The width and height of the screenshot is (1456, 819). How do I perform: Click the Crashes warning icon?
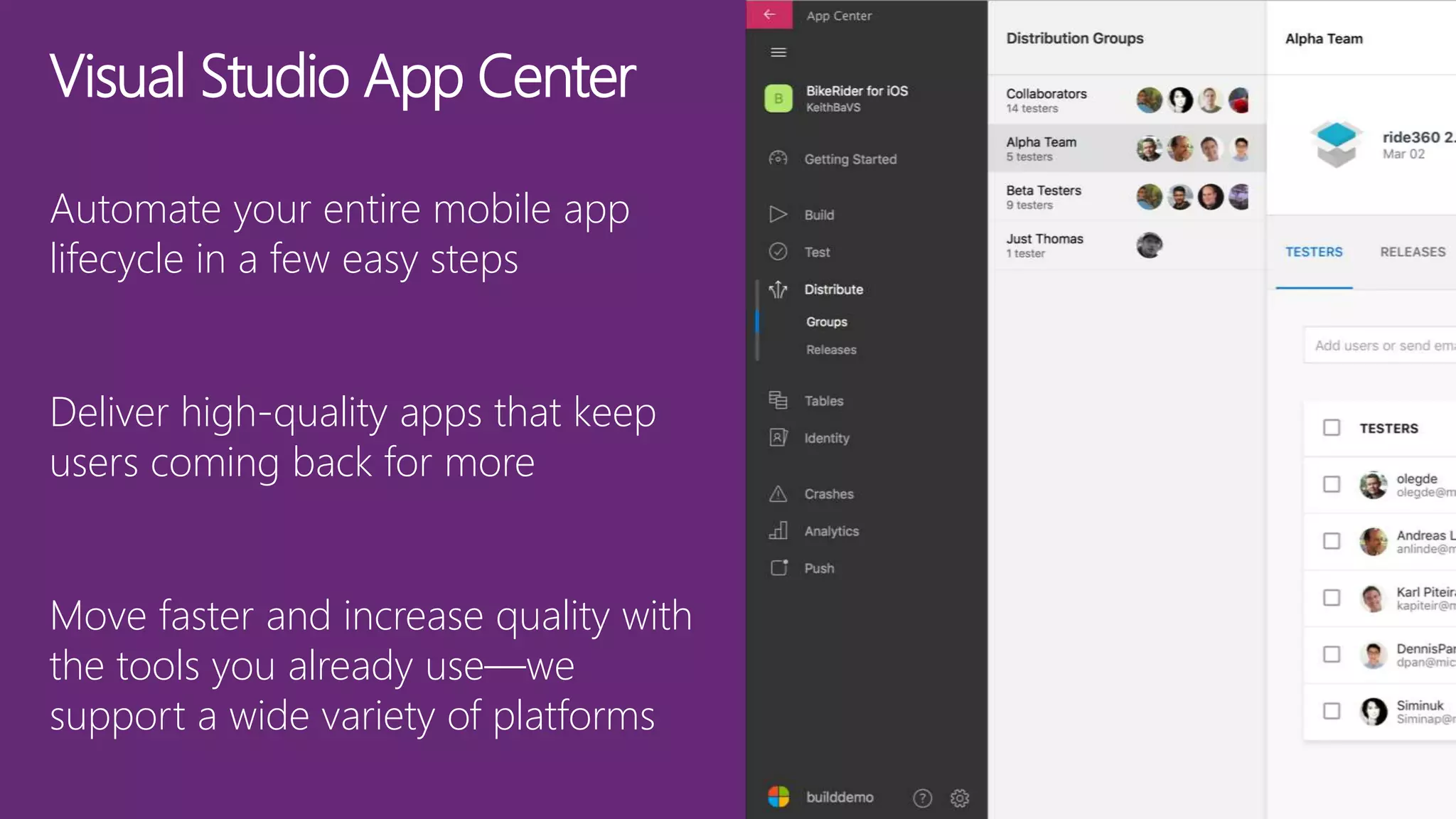778,493
